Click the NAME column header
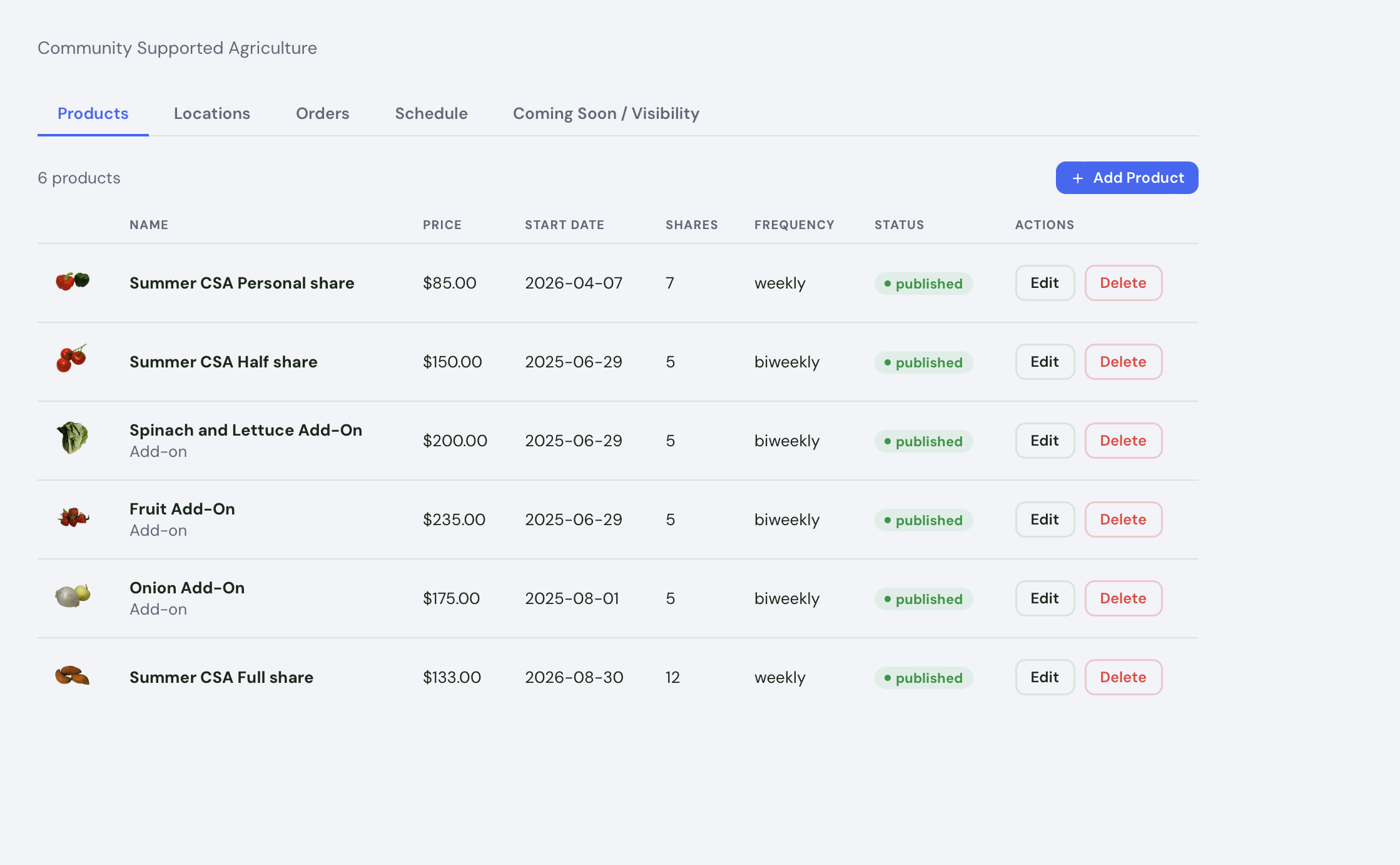 pos(149,225)
